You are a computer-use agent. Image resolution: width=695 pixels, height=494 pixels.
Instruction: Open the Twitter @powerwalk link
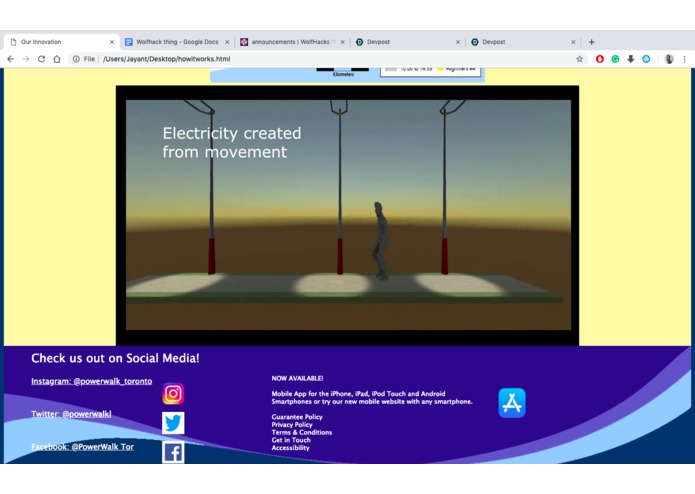[x=71, y=414]
